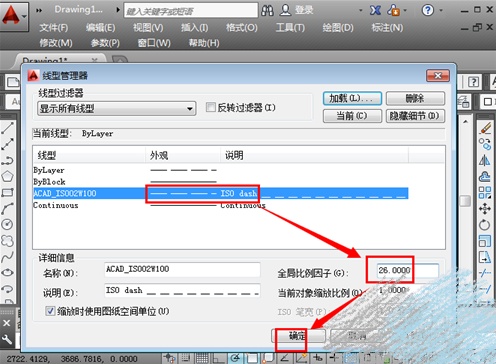Click the Current (当前) button

(x=352, y=116)
